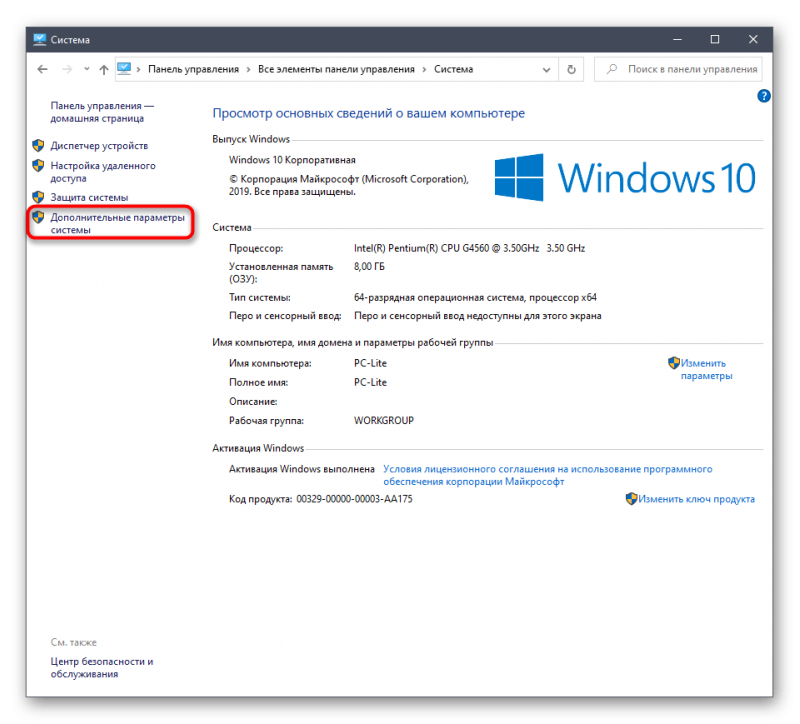The height and width of the screenshot is (724, 800).
Task: Focus the 'Поиск в панели управления' search field
Action: [678, 69]
